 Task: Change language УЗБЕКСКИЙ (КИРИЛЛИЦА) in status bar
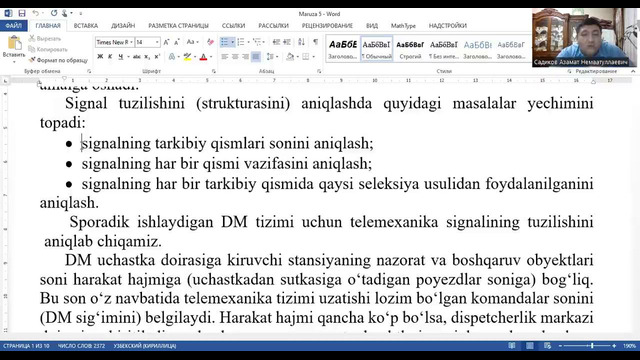pyautogui.click(x=145, y=346)
